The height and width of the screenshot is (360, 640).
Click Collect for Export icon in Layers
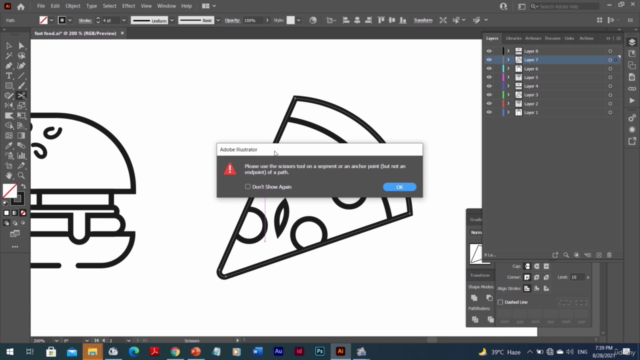click(555, 255)
